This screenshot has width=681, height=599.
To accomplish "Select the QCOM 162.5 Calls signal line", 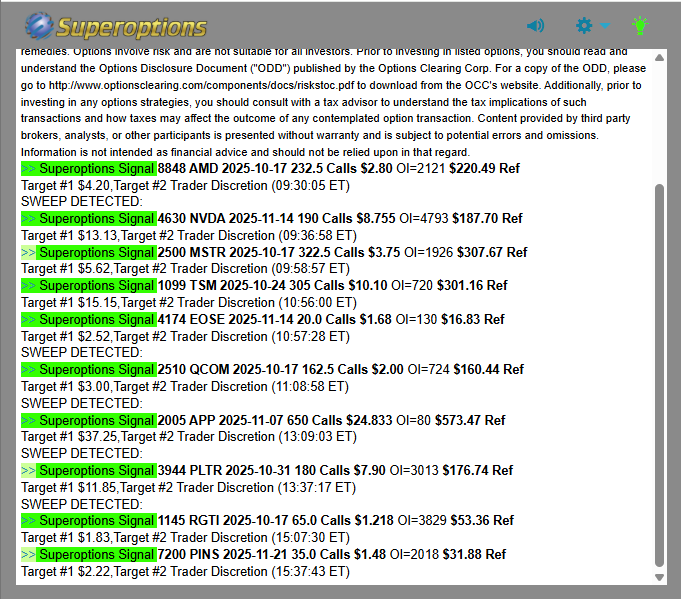I will click(x=340, y=369).
